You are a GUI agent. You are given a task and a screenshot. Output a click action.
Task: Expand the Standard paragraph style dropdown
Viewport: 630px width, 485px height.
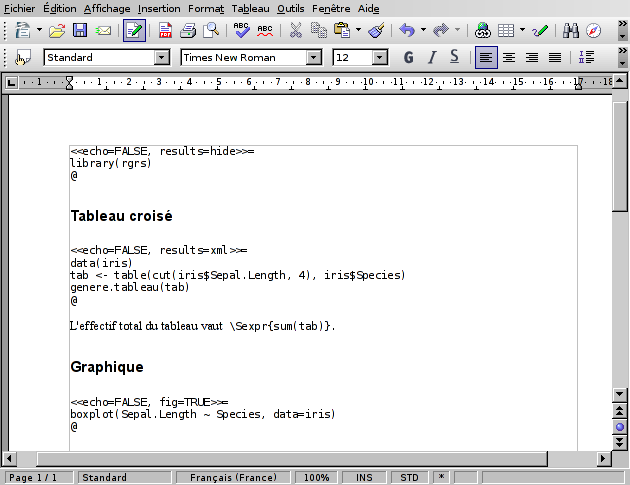161,58
